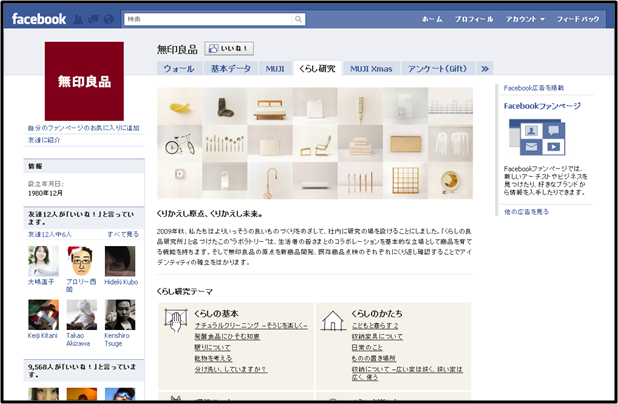Open 分け洗い、していますか？ link

231,369
